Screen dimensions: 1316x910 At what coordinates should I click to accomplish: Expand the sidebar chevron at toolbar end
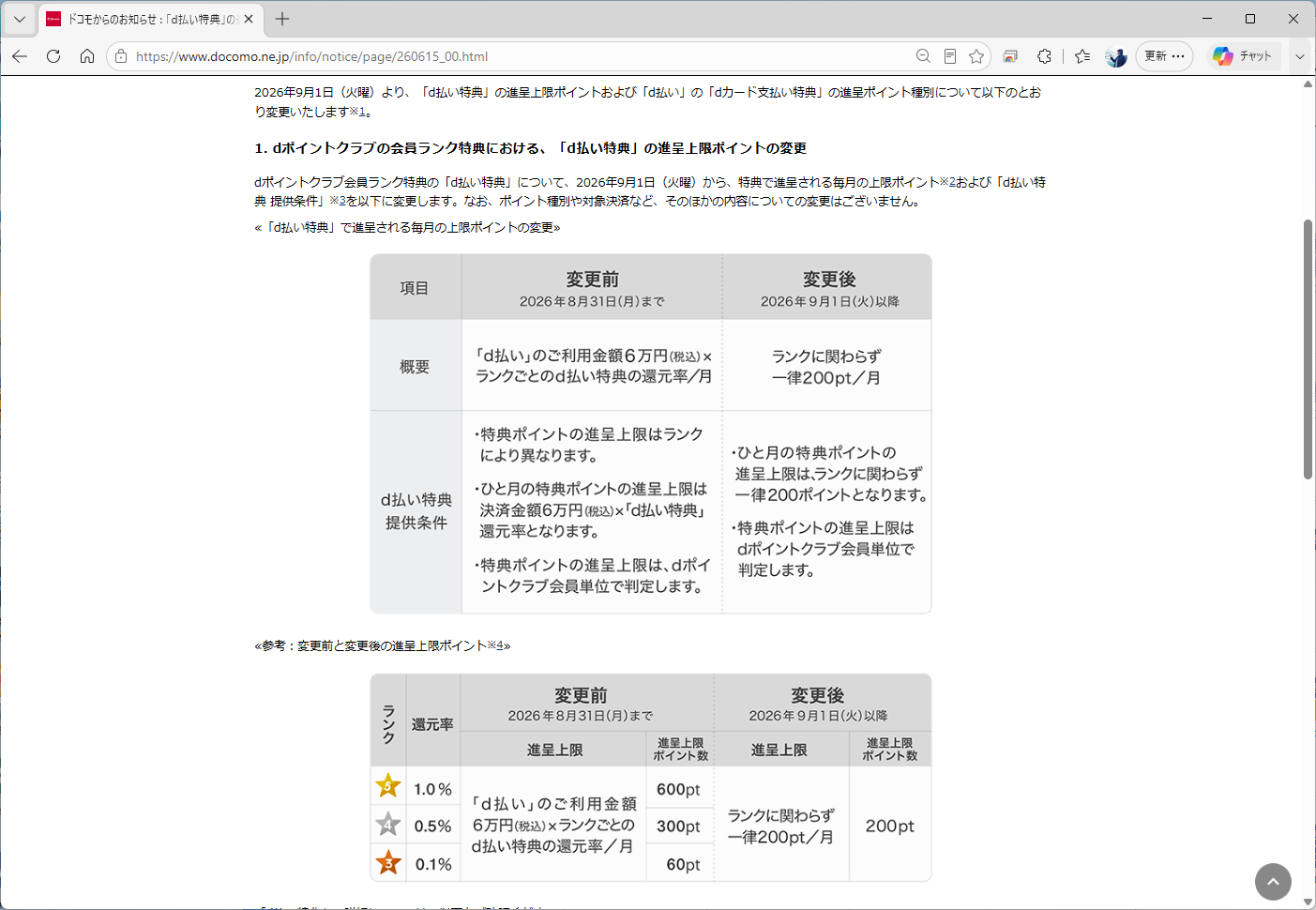click(1300, 56)
